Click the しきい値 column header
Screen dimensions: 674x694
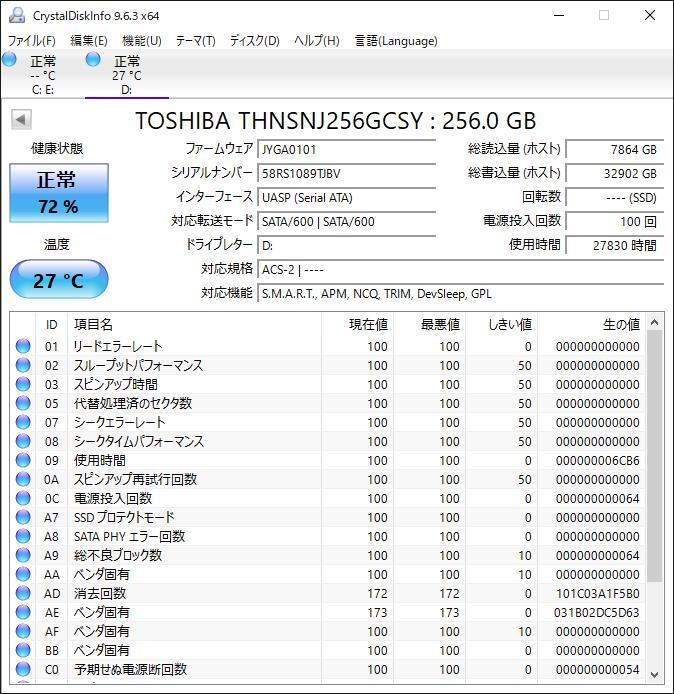501,324
